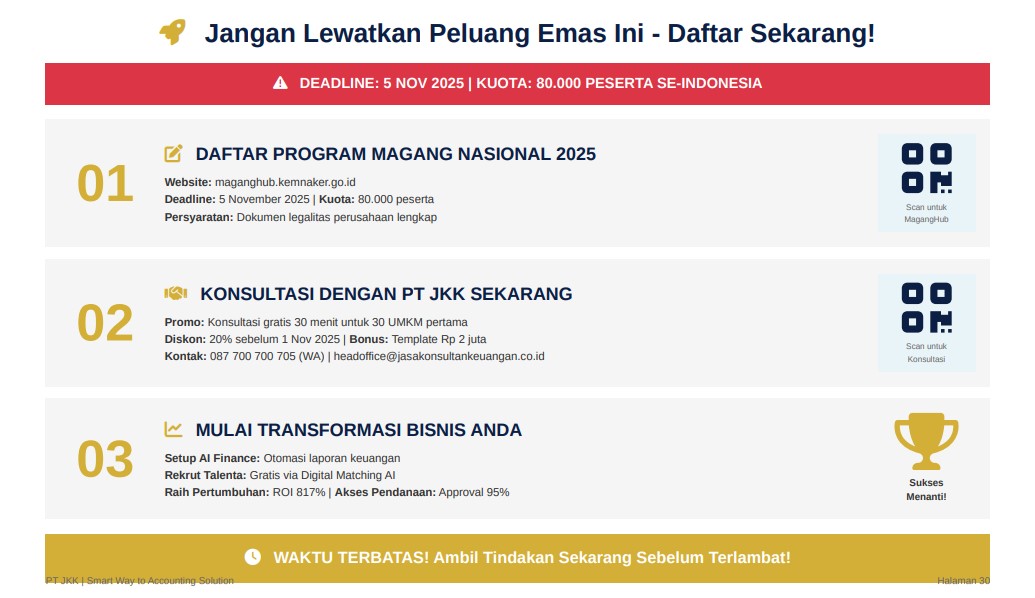Click the red DEADLINE 5 NOV 2025 banner
The image size is (1035, 598).
tap(517, 83)
